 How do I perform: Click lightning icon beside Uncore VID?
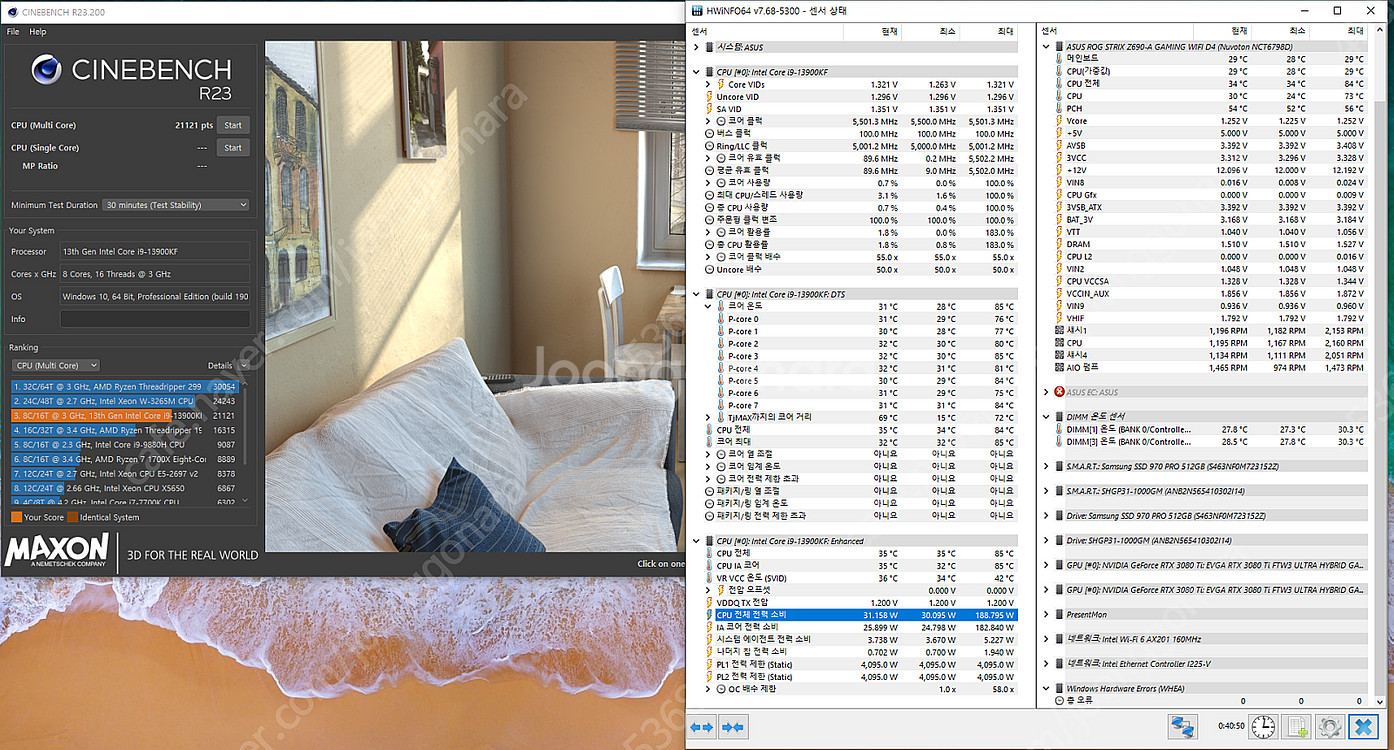709,97
